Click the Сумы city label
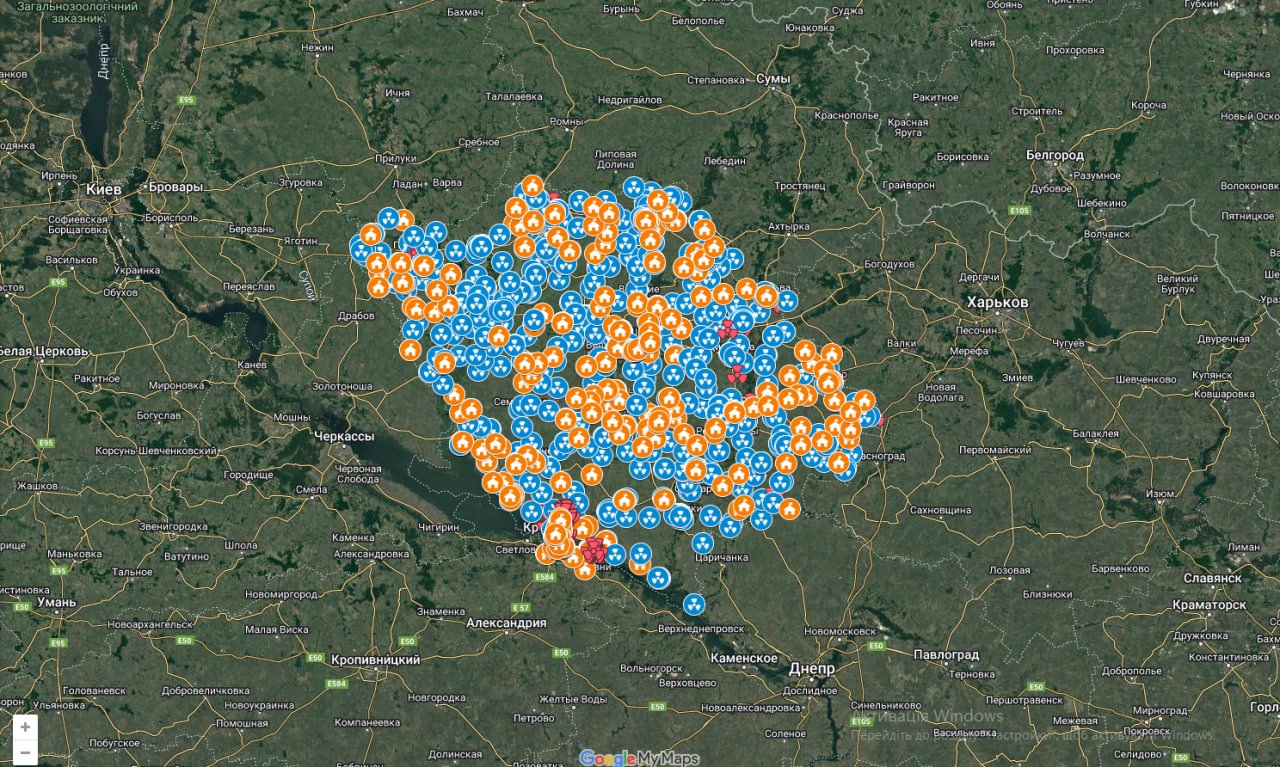 pos(773,79)
